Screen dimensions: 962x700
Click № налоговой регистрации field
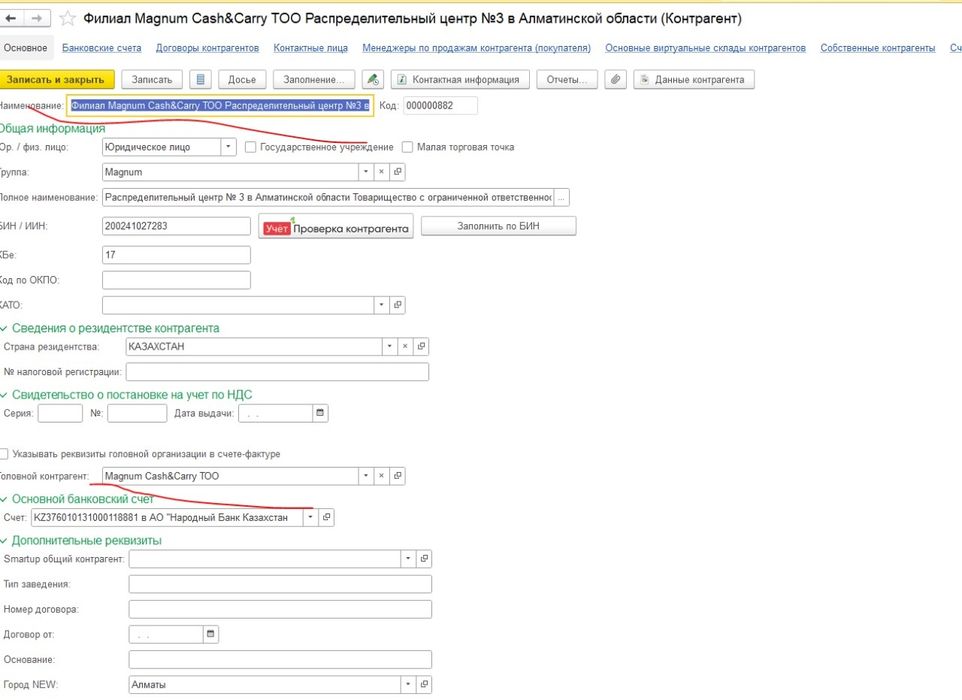(x=277, y=372)
